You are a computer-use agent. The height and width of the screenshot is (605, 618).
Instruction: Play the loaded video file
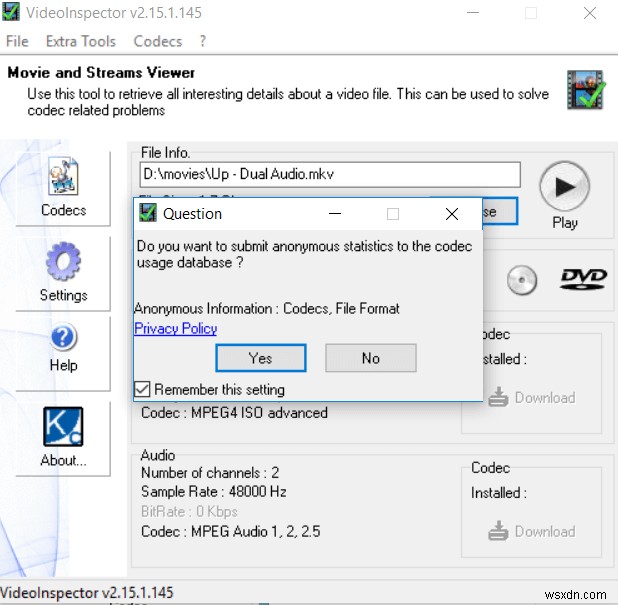click(x=564, y=187)
